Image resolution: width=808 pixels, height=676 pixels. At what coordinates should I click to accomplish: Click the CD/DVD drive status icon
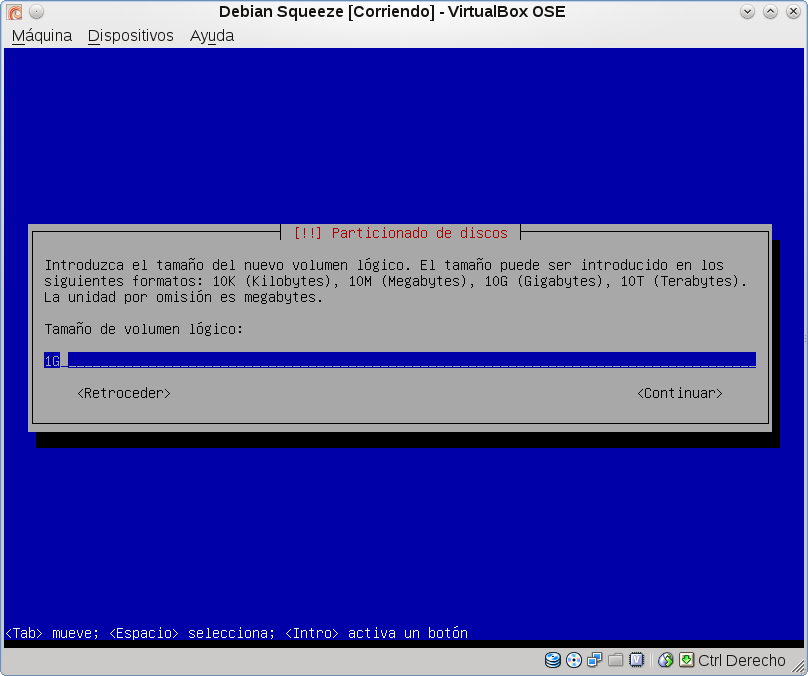[574, 660]
